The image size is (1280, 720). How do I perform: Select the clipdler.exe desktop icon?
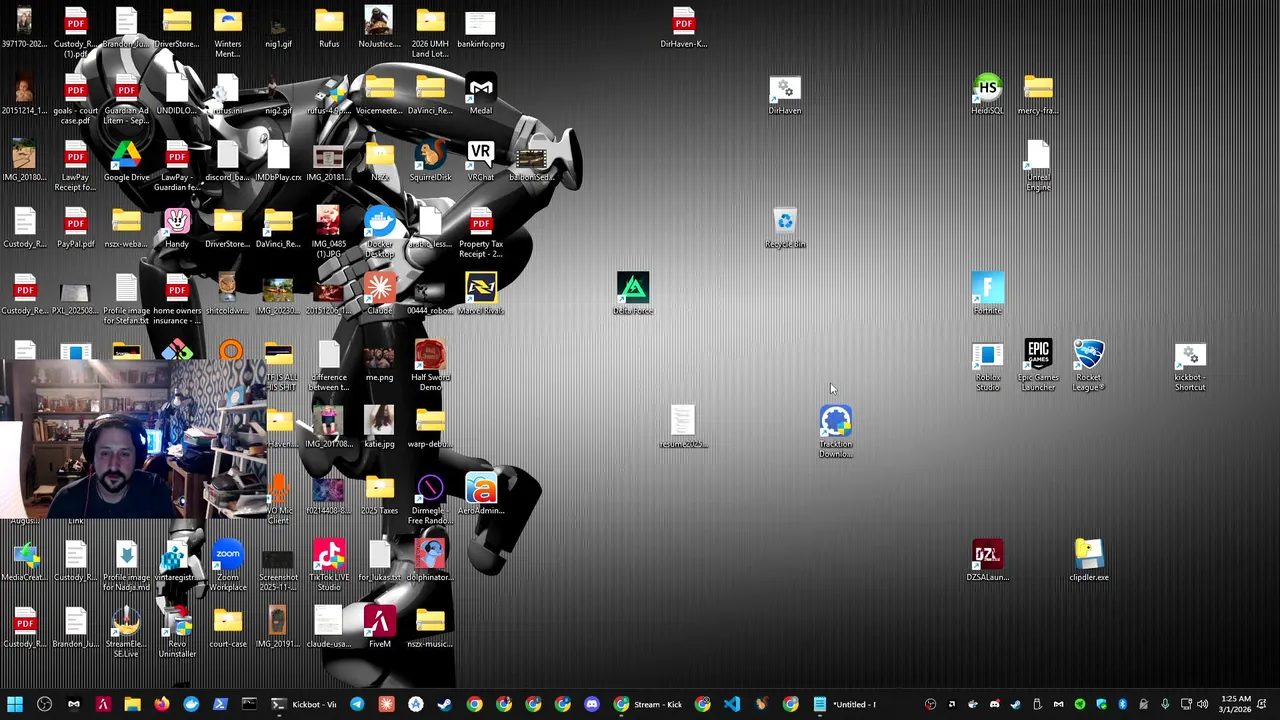1089,561
